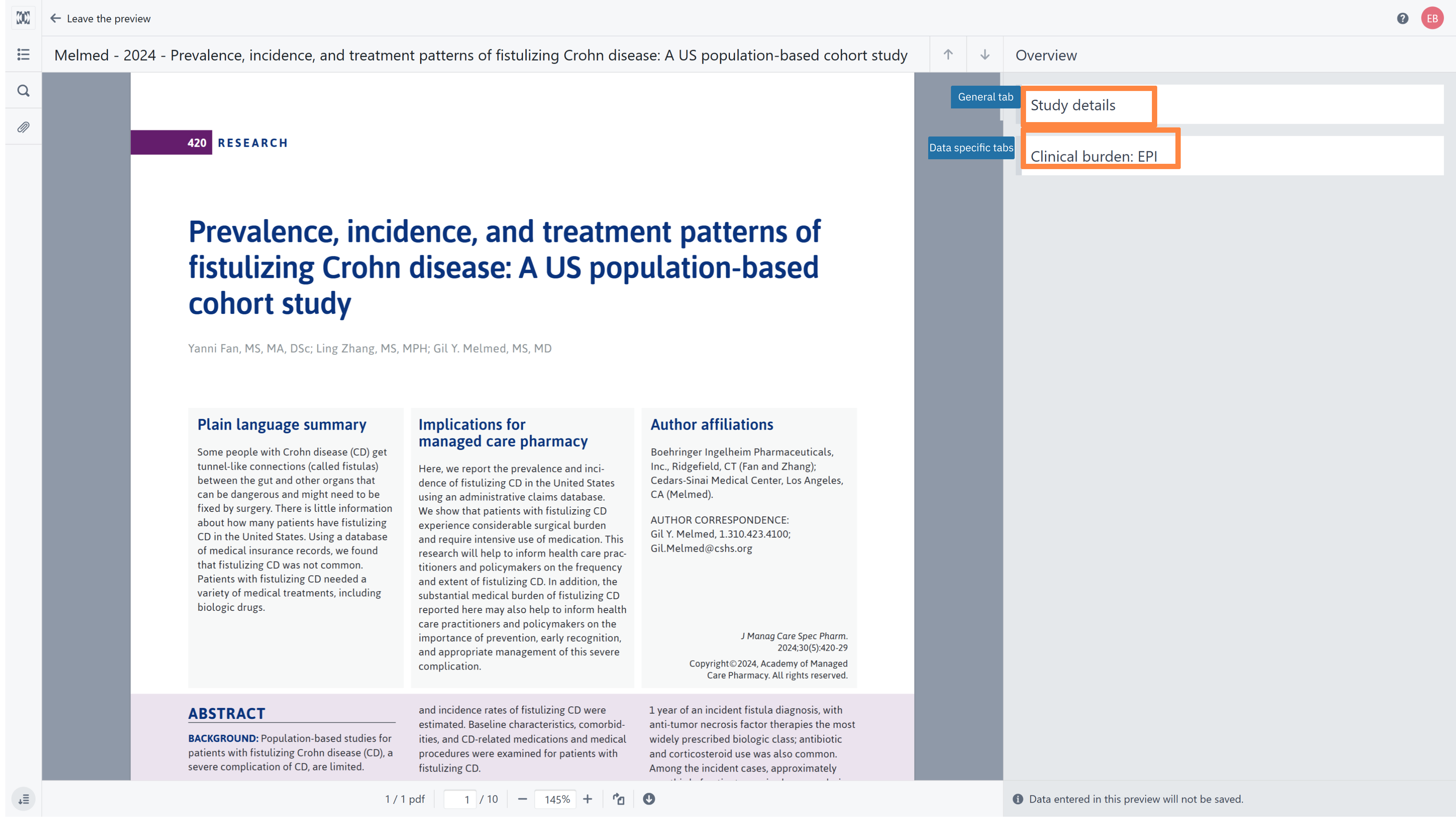Image resolution: width=1456 pixels, height=819 pixels.
Task: Click 'Plain language summary' heading
Action: [281, 425]
